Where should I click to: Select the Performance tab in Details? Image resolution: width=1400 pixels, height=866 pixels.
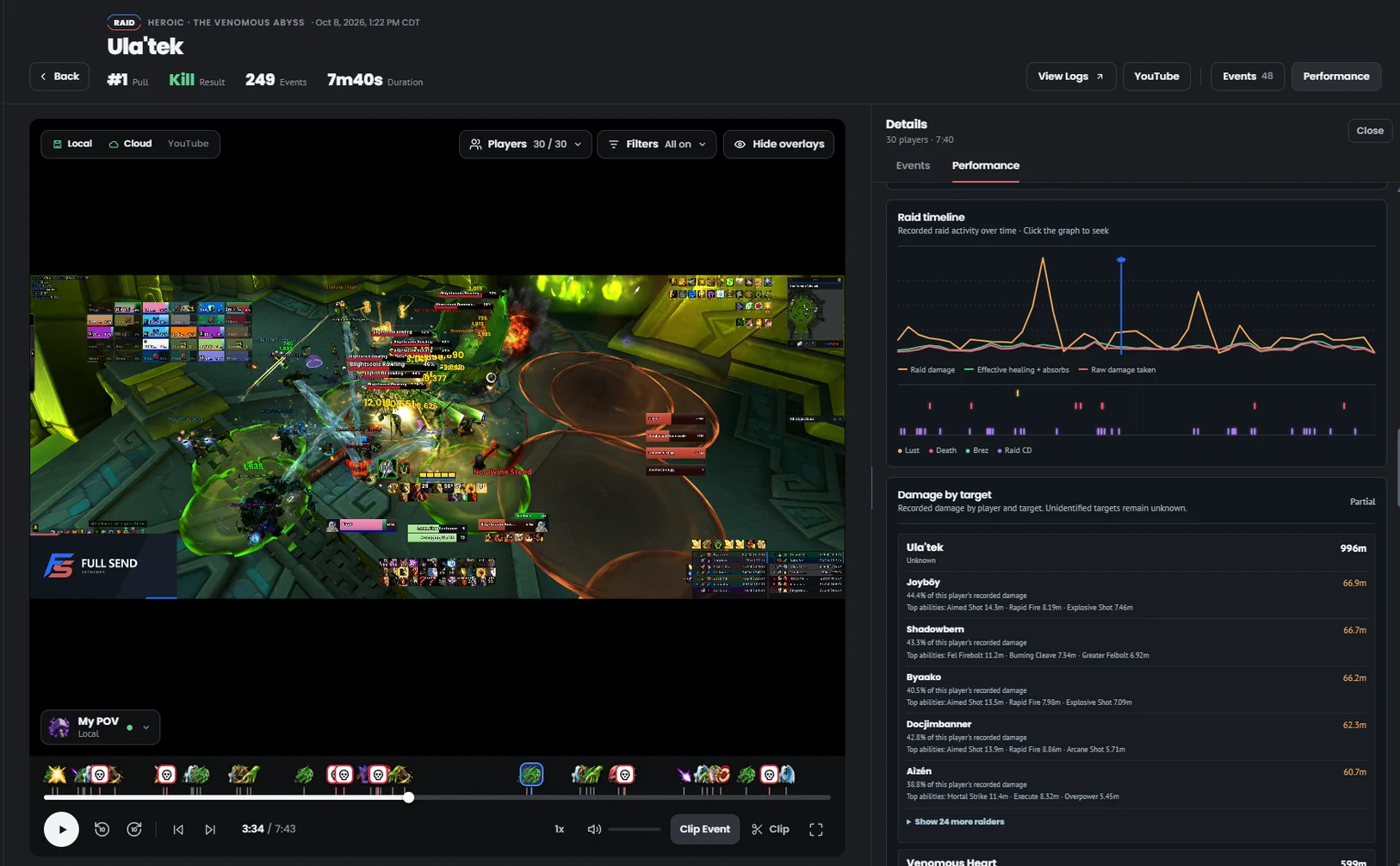[x=986, y=165]
